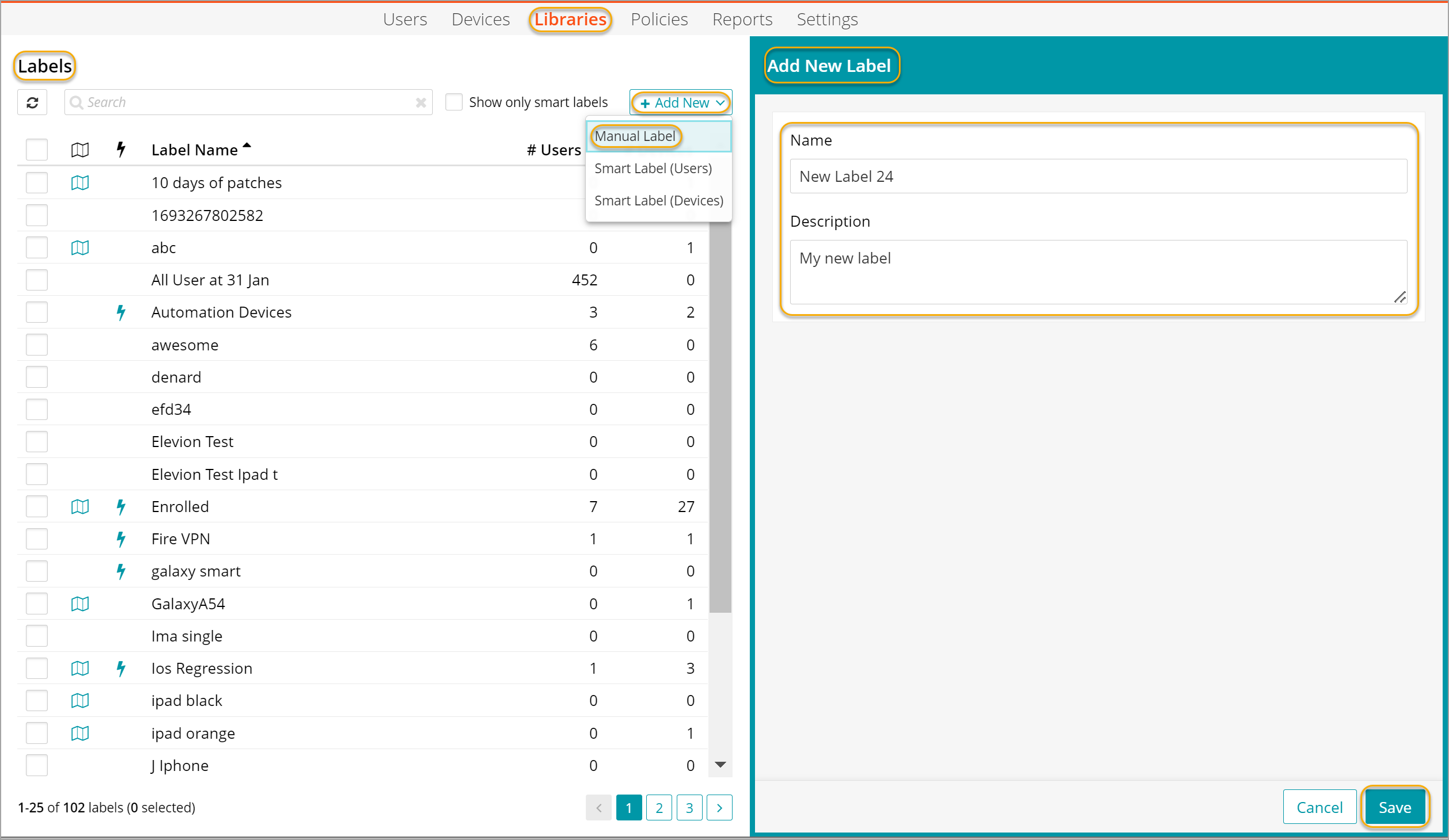Click into the Description text area
The image size is (1449, 840).
(1097, 272)
